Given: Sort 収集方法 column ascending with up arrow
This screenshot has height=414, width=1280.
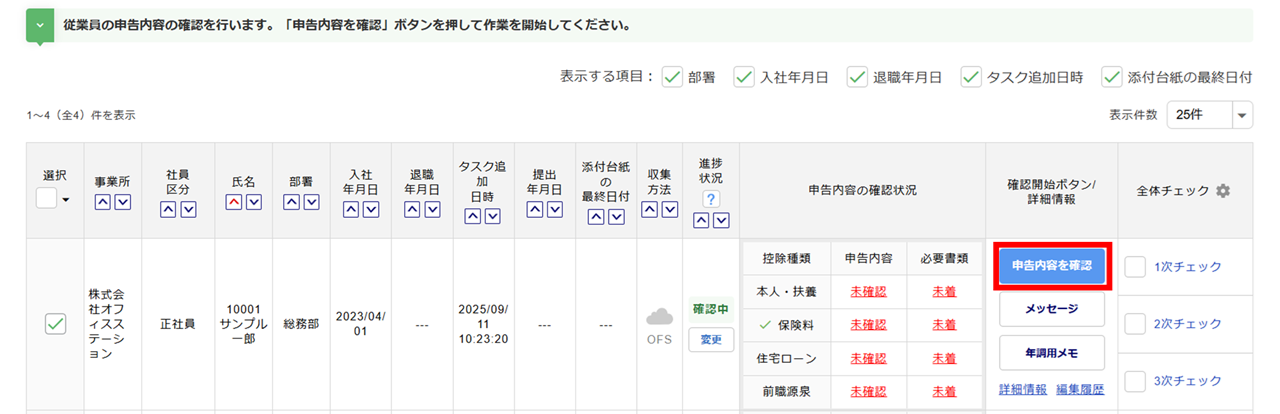Looking at the screenshot, I should click(650, 210).
